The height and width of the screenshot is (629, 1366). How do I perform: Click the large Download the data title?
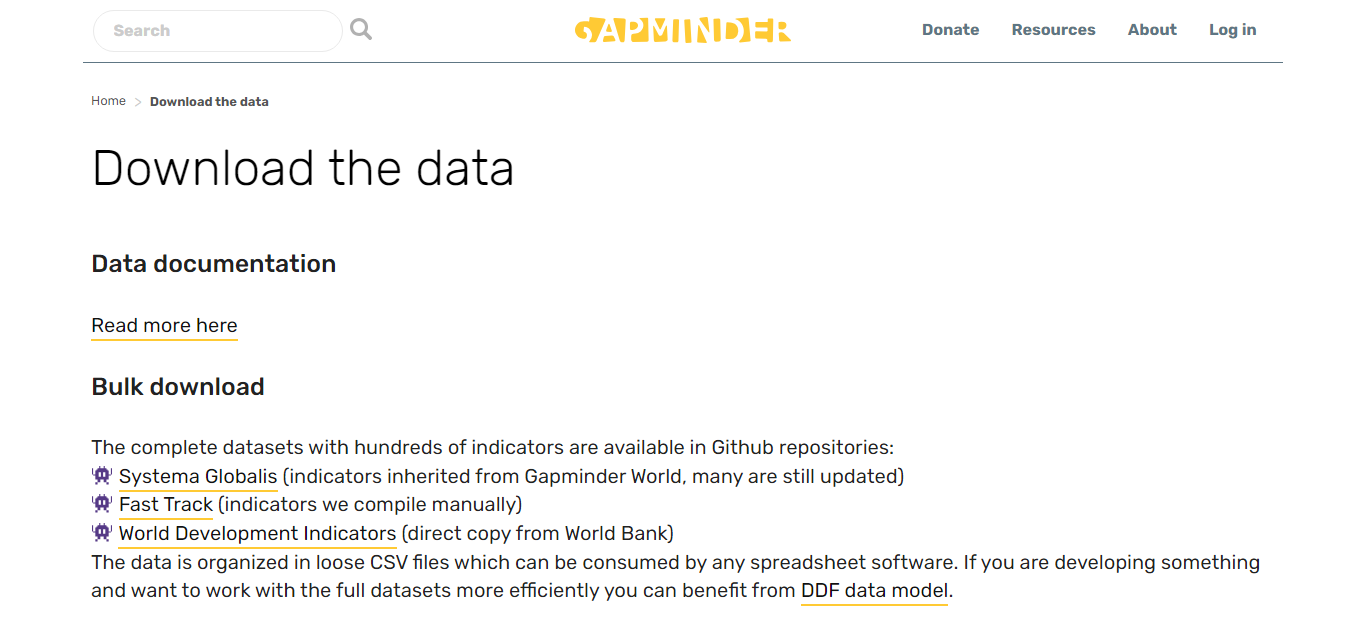click(303, 168)
